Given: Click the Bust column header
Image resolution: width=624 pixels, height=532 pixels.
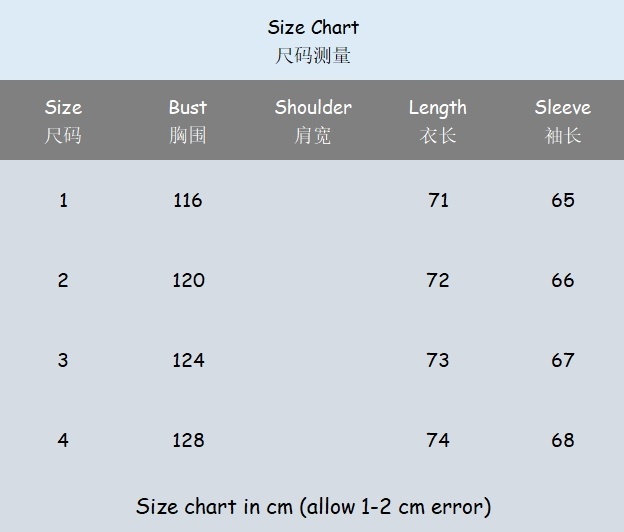Looking at the screenshot, I should point(188,108).
